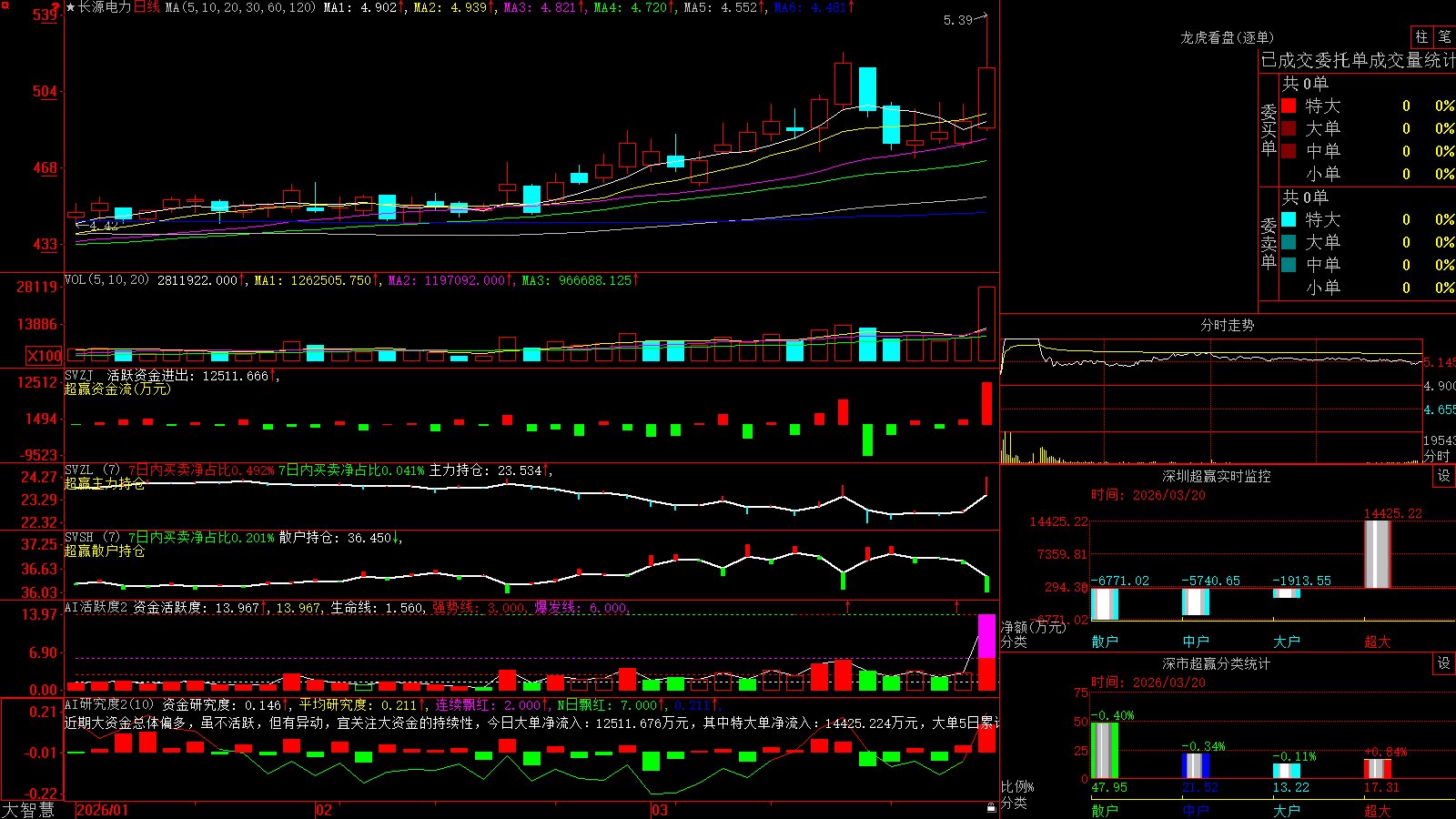This screenshot has height=819, width=1456.
Task: Open settings 设 for 深市超赢分类统计
Action: tap(1444, 663)
